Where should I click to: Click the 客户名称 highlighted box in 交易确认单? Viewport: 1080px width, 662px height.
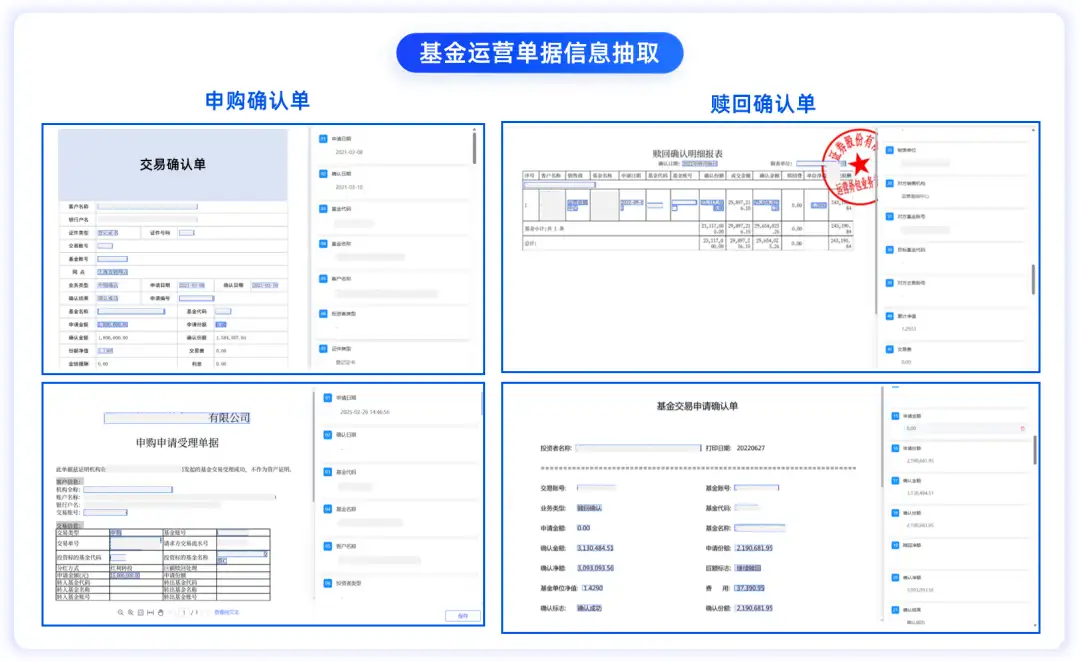[x=147, y=207]
